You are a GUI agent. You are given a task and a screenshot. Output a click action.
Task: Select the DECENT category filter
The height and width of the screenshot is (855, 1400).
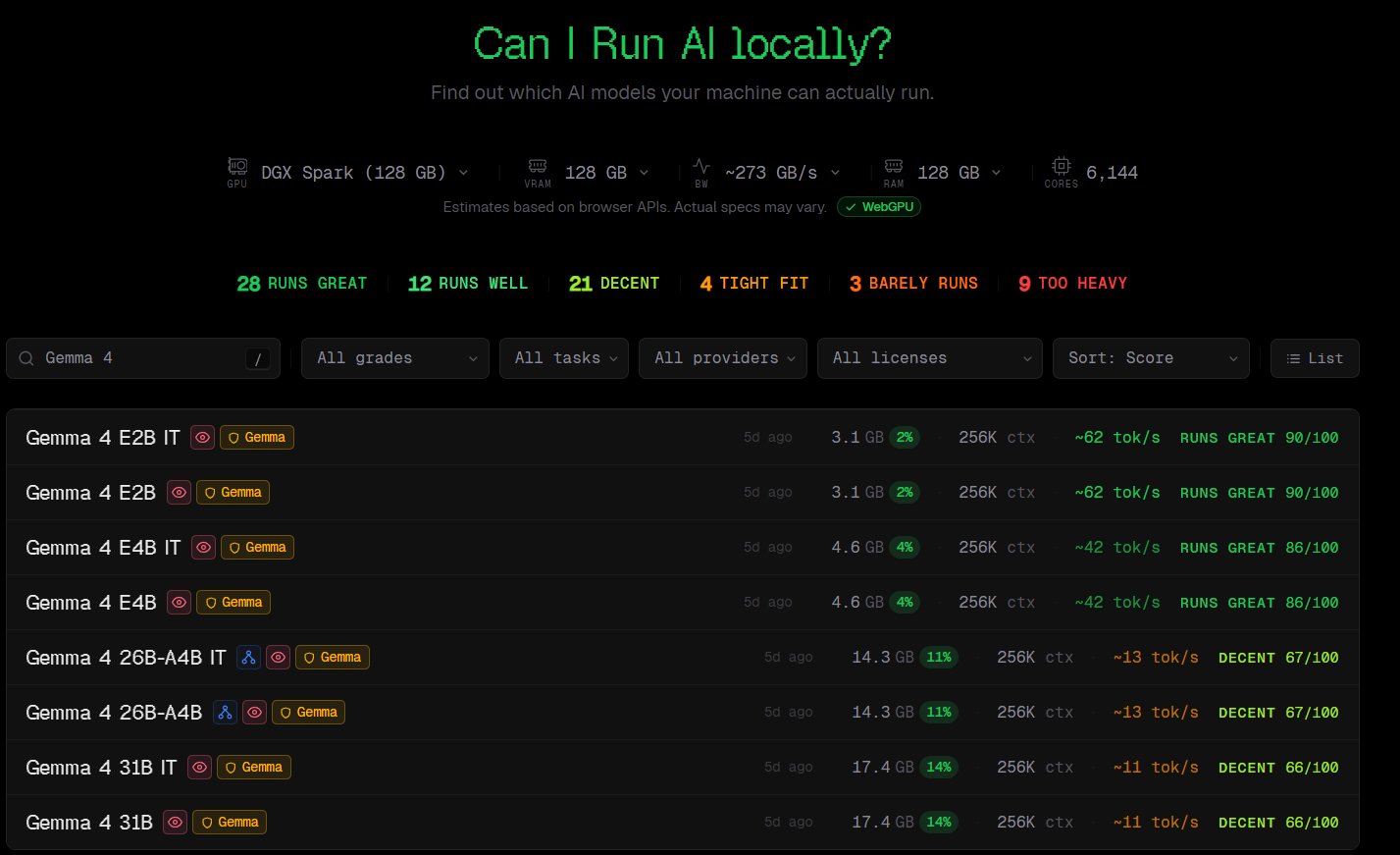click(x=614, y=284)
